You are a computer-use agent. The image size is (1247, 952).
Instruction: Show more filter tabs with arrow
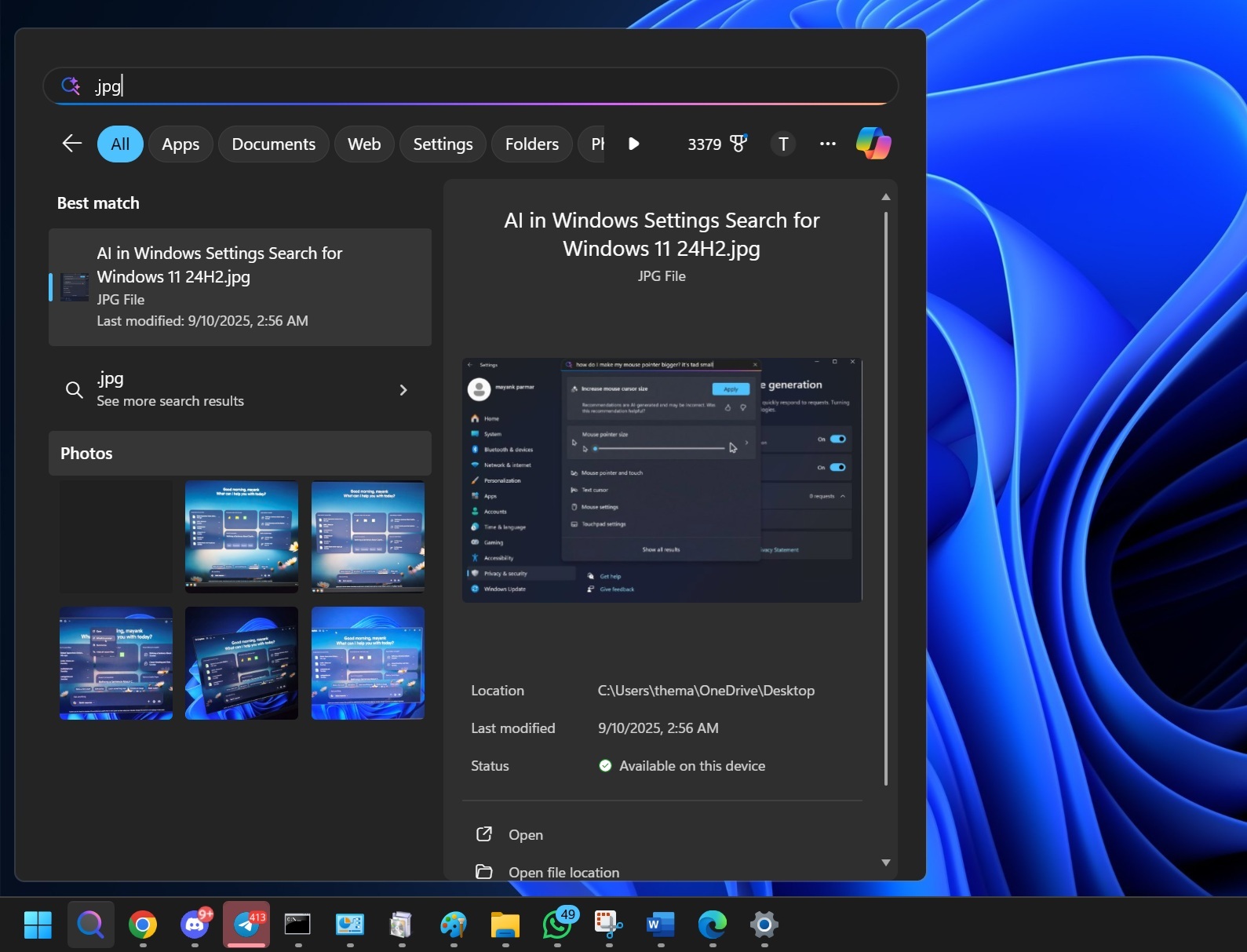(x=634, y=144)
